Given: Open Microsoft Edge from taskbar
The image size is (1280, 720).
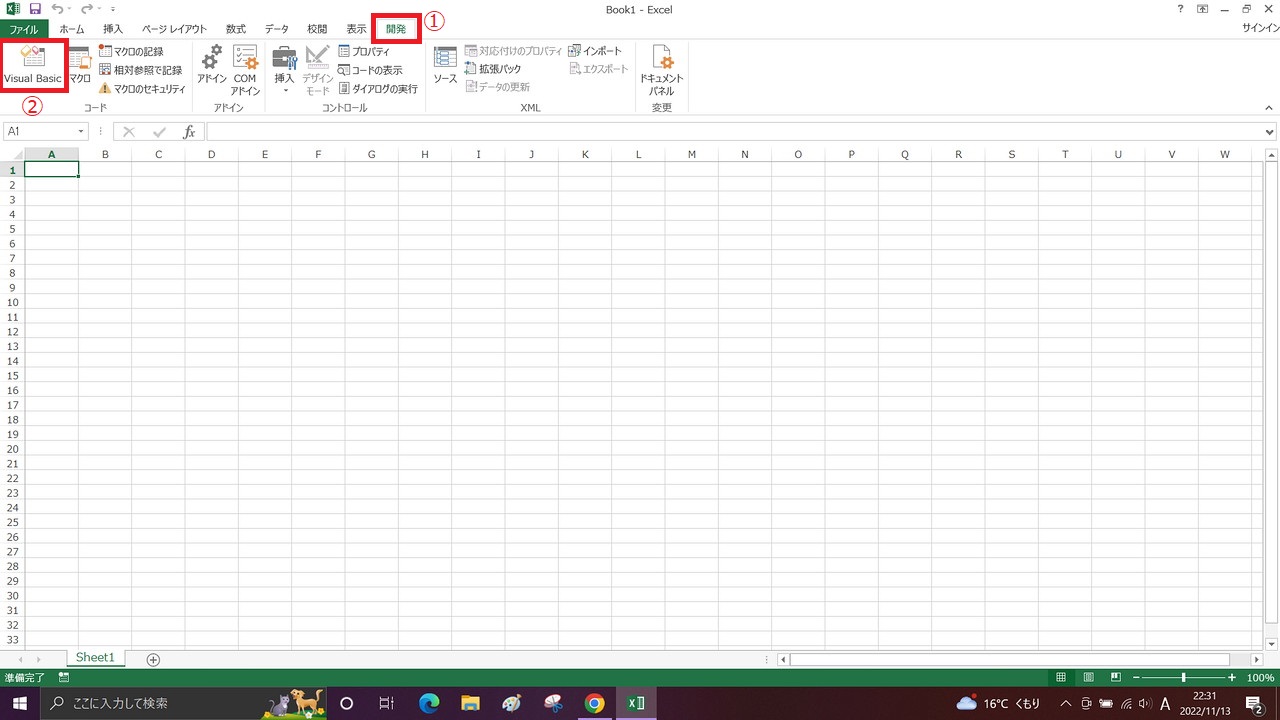Looking at the screenshot, I should click(x=429, y=703).
